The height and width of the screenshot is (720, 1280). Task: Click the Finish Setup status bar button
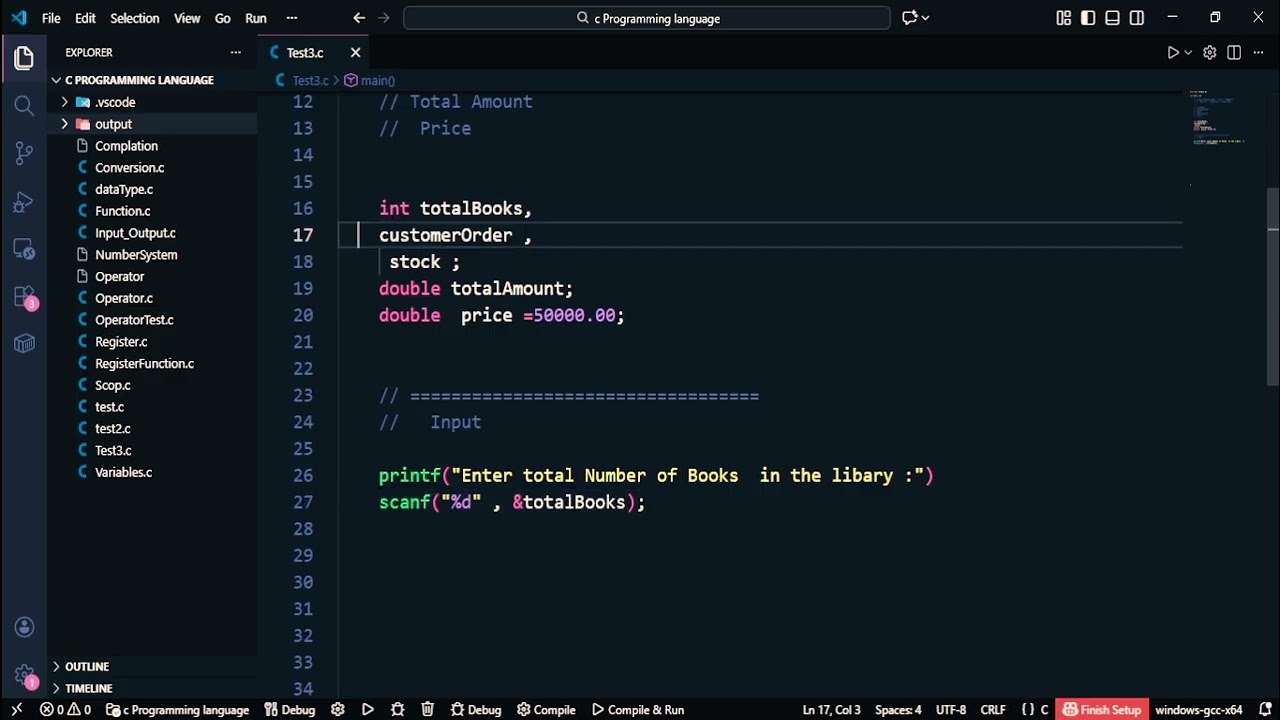coord(1102,710)
